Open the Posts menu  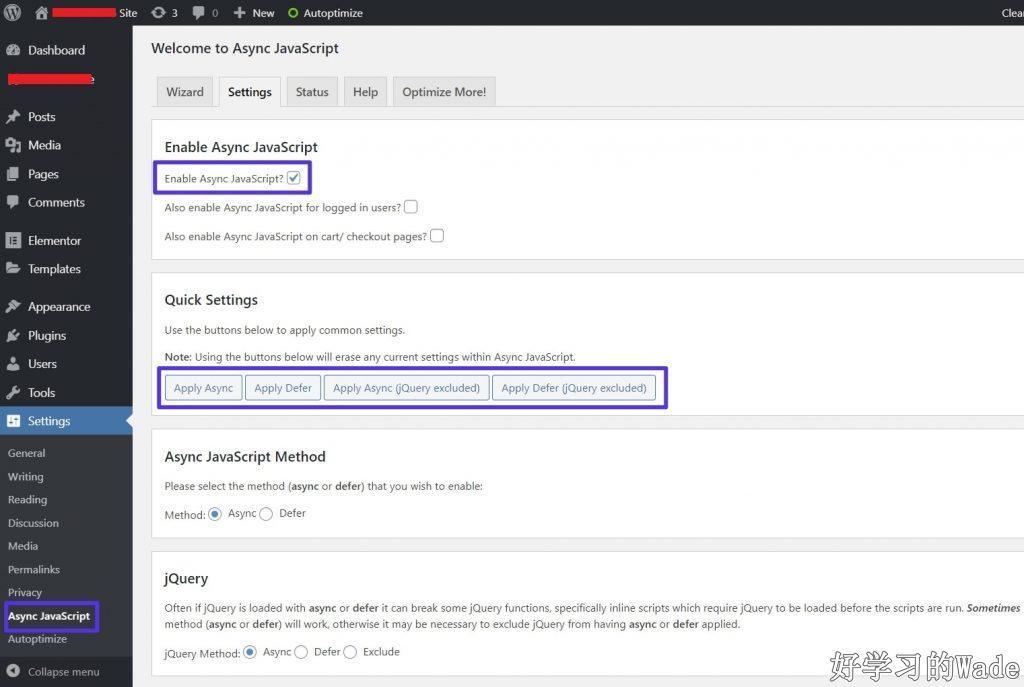pos(42,117)
